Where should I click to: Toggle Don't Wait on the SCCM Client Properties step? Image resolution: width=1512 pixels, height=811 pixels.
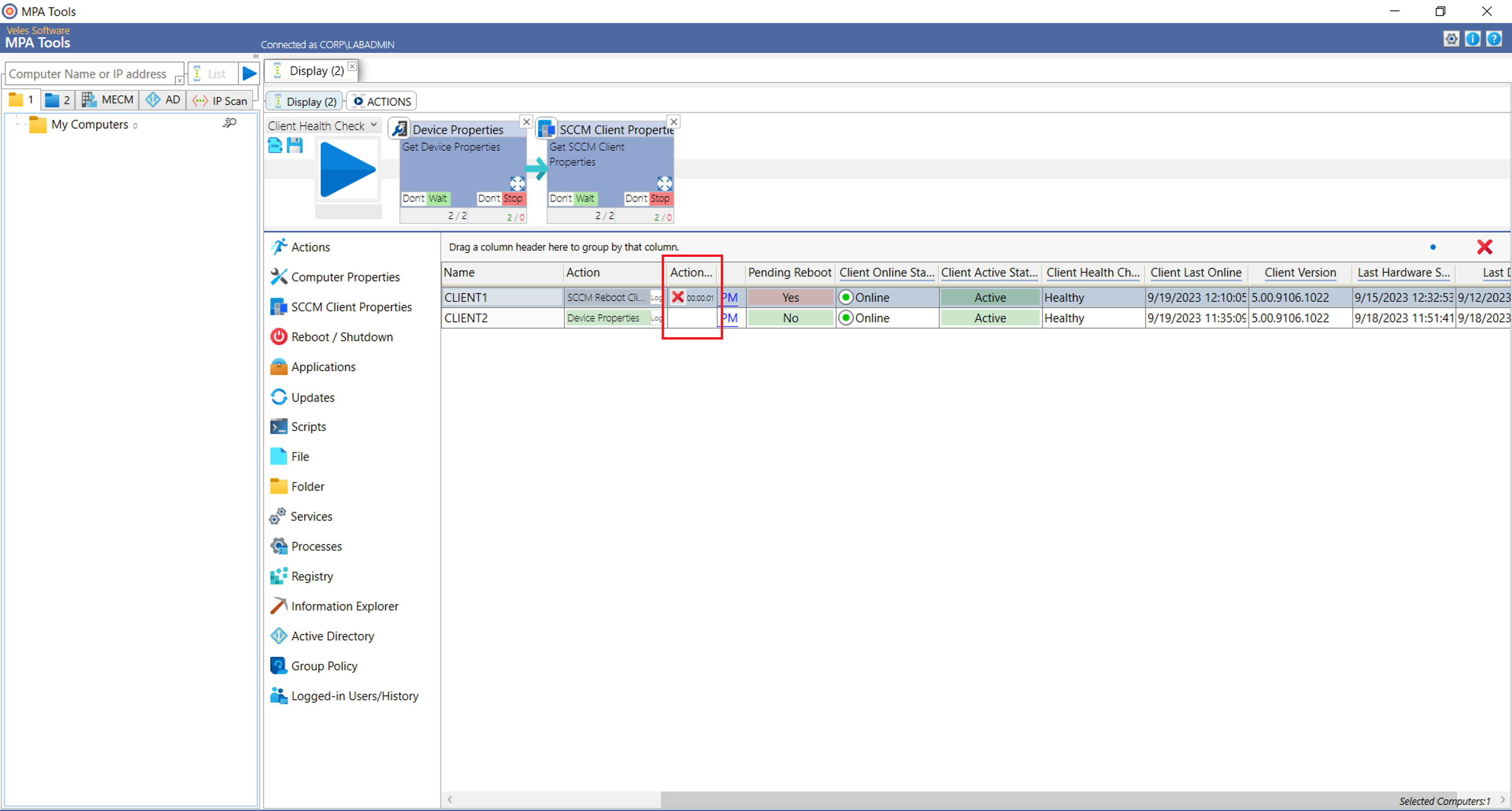click(x=573, y=198)
